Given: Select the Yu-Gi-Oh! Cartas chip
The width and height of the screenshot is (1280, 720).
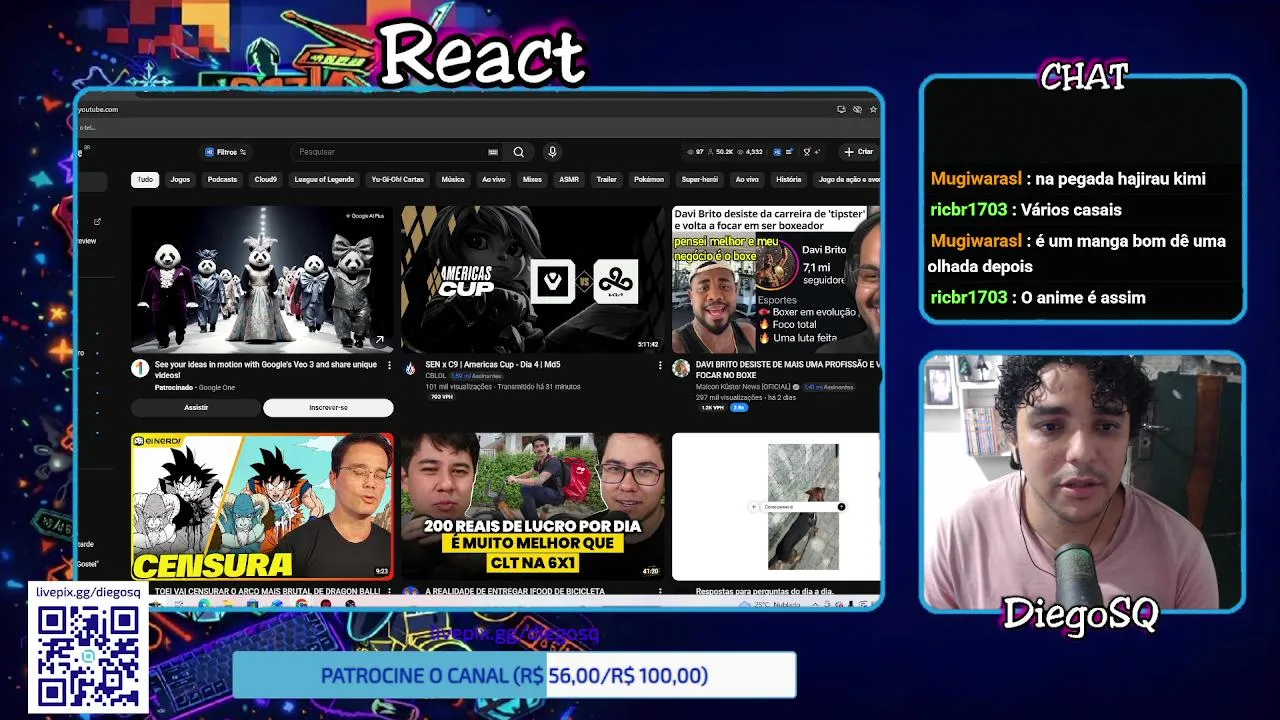Looking at the screenshot, I should click(x=398, y=180).
